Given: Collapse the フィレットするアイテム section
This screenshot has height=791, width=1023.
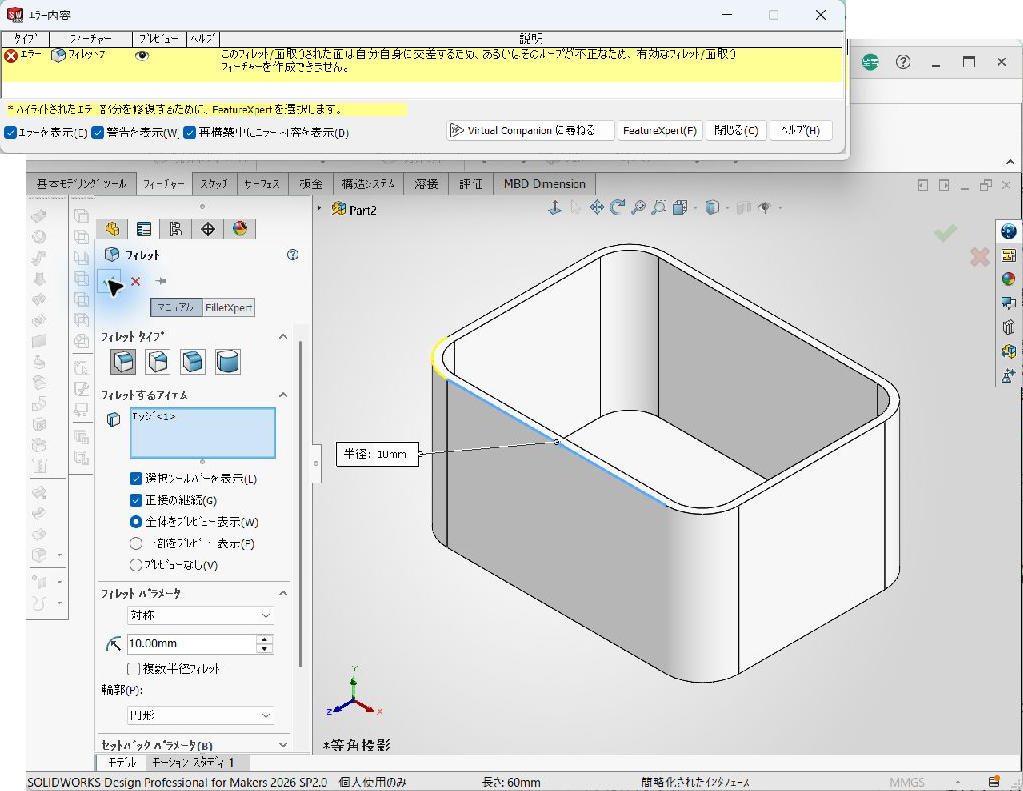Looking at the screenshot, I should point(282,395).
